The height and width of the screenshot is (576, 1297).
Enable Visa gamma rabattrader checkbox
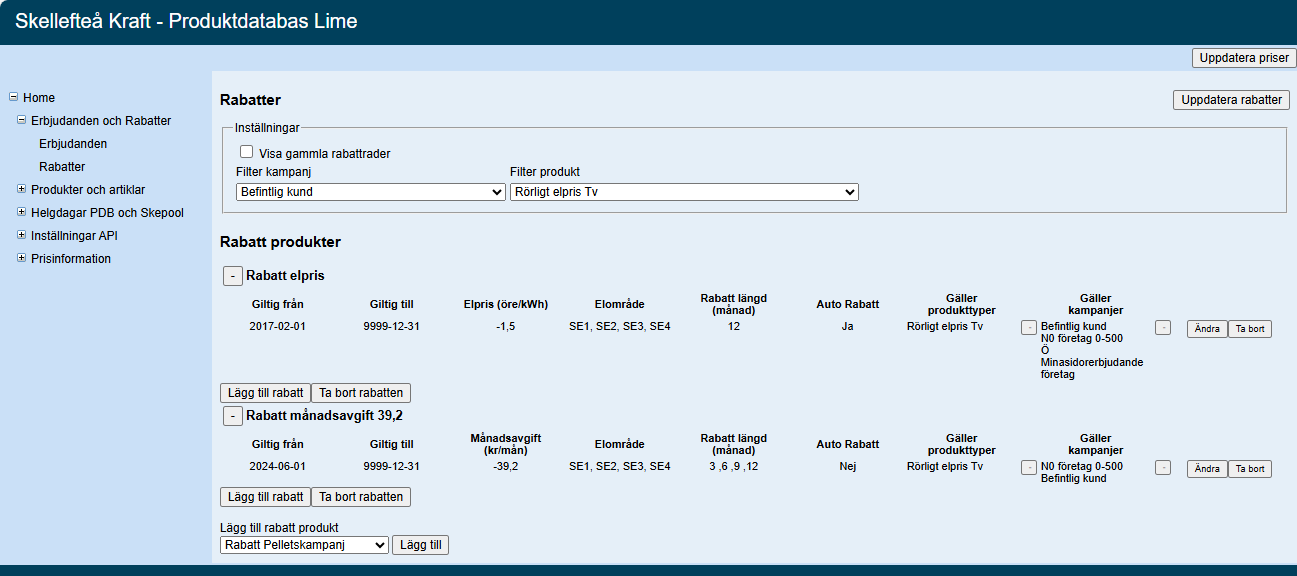(x=246, y=152)
